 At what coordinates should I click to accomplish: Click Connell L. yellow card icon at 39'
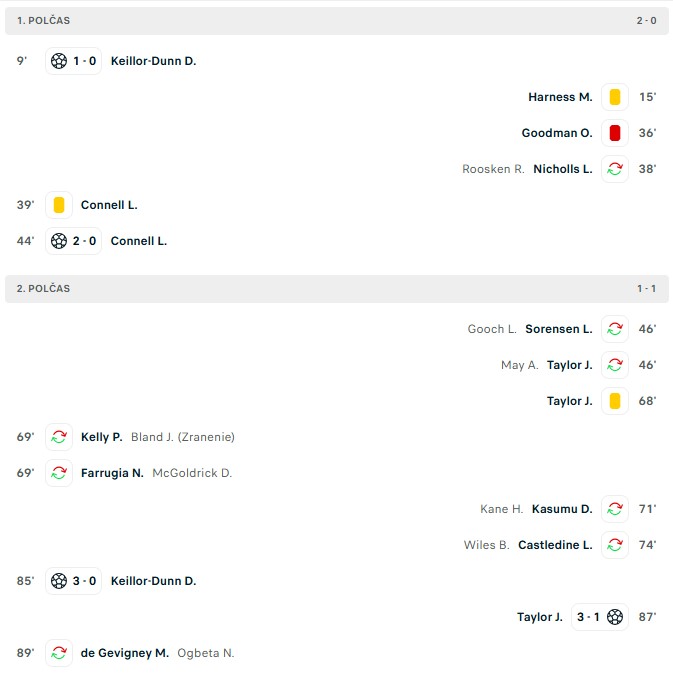click(x=59, y=205)
